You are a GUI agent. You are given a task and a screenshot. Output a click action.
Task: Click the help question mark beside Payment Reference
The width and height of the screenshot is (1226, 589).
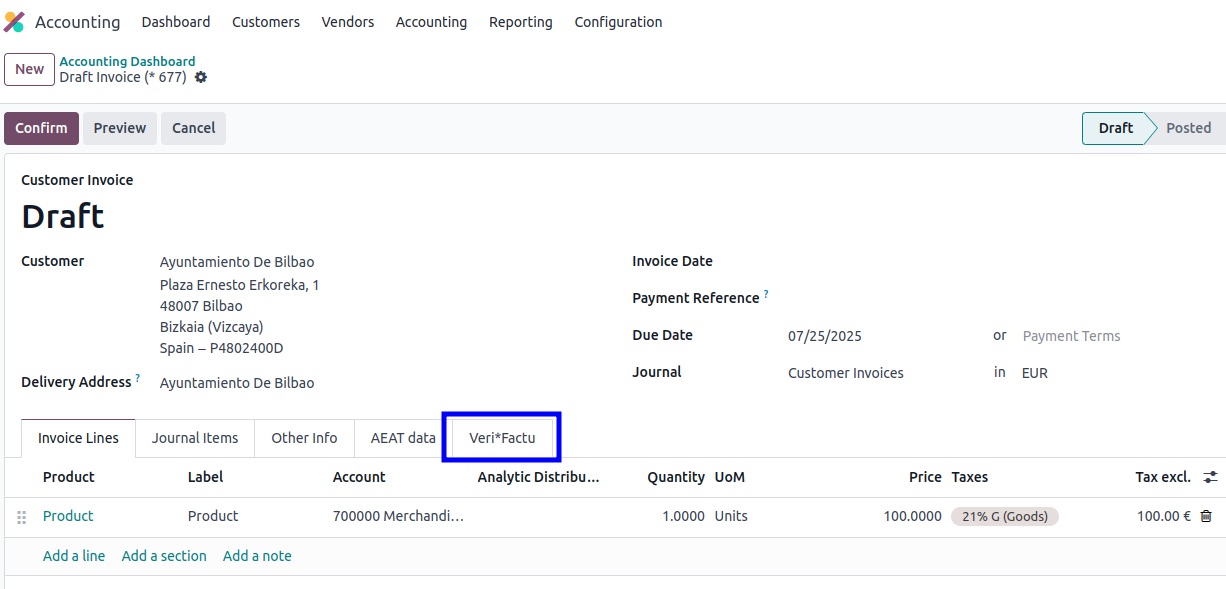click(x=766, y=294)
